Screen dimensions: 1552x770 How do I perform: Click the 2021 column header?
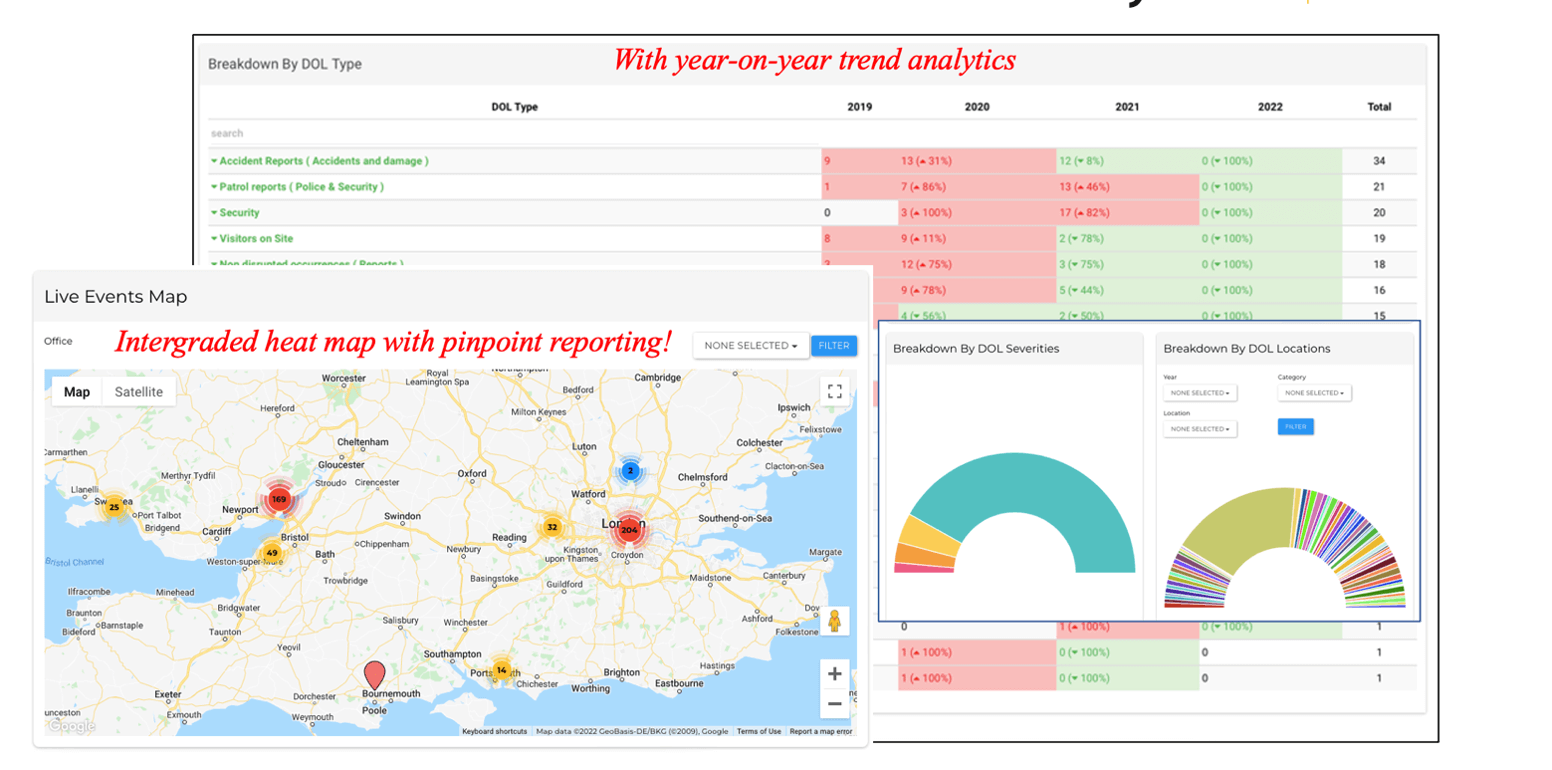(1126, 107)
